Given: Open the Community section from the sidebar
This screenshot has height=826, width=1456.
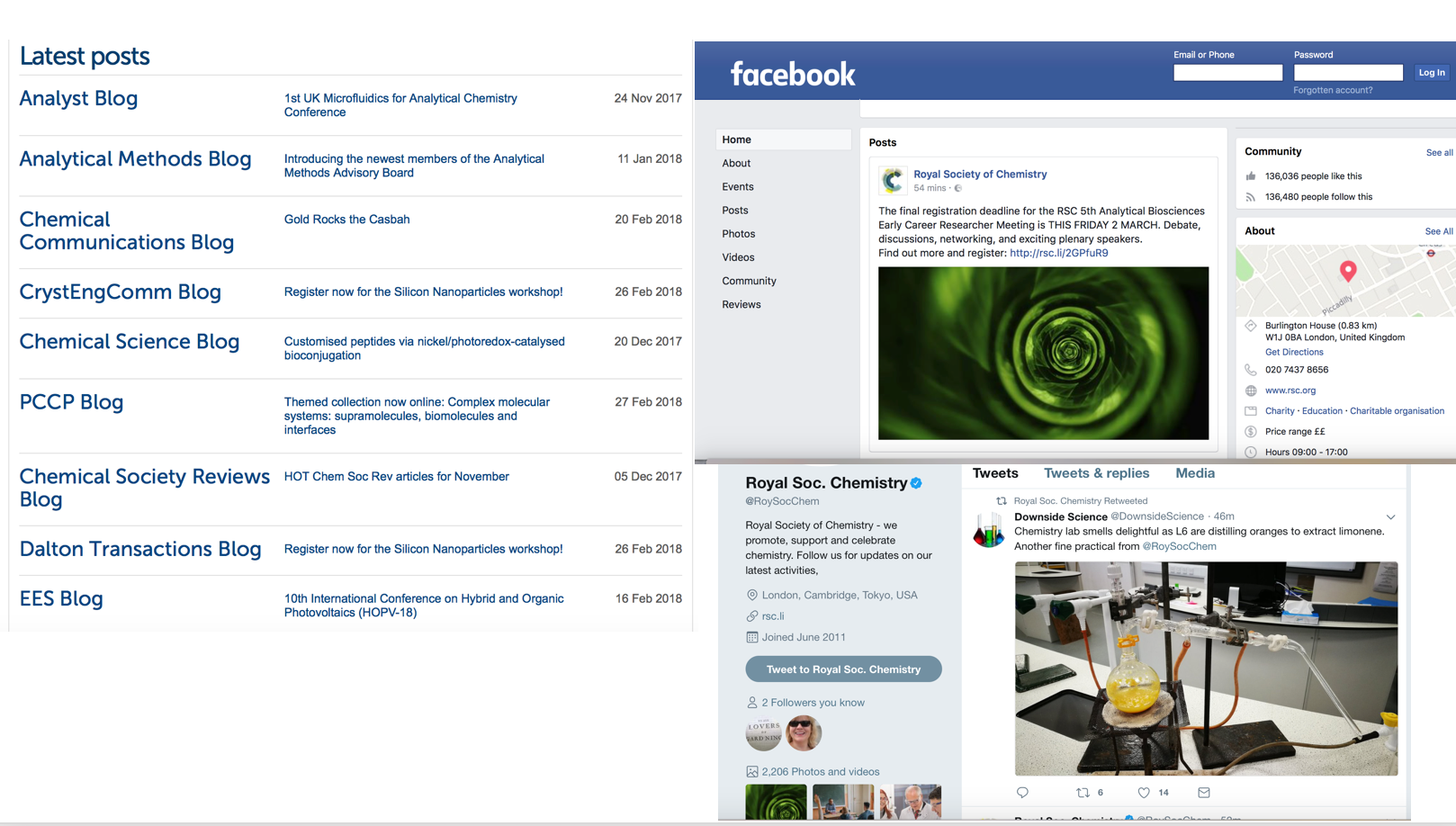Looking at the screenshot, I should point(749,281).
